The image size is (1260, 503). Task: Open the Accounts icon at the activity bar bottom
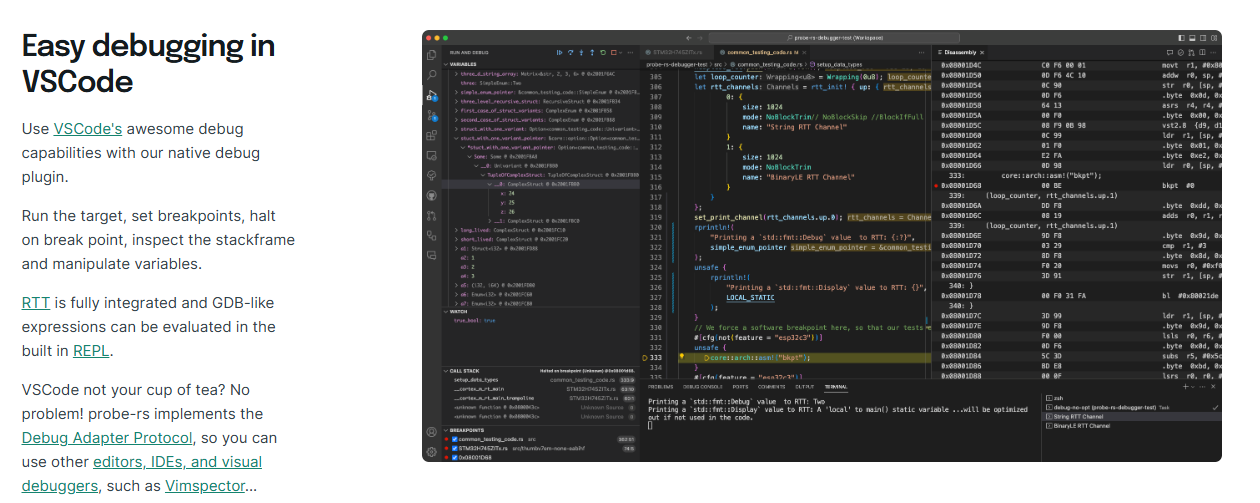[x=431, y=432]
